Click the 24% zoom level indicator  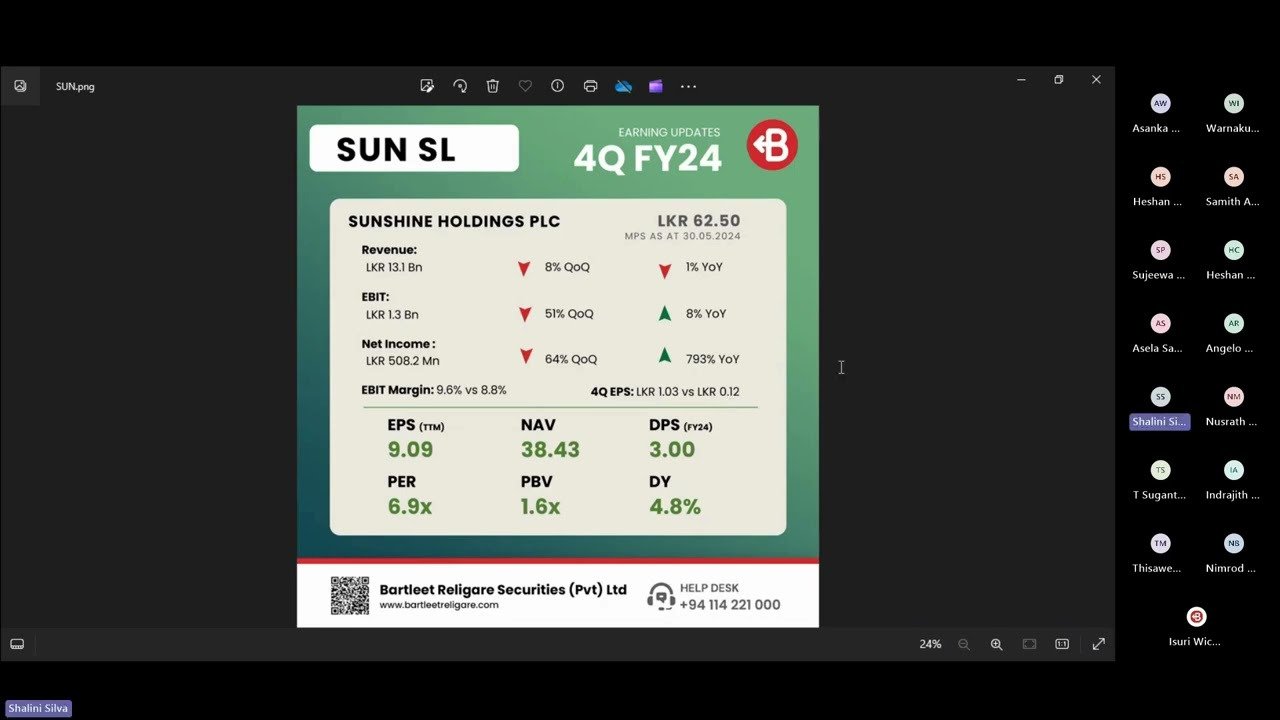click(930, 644)
